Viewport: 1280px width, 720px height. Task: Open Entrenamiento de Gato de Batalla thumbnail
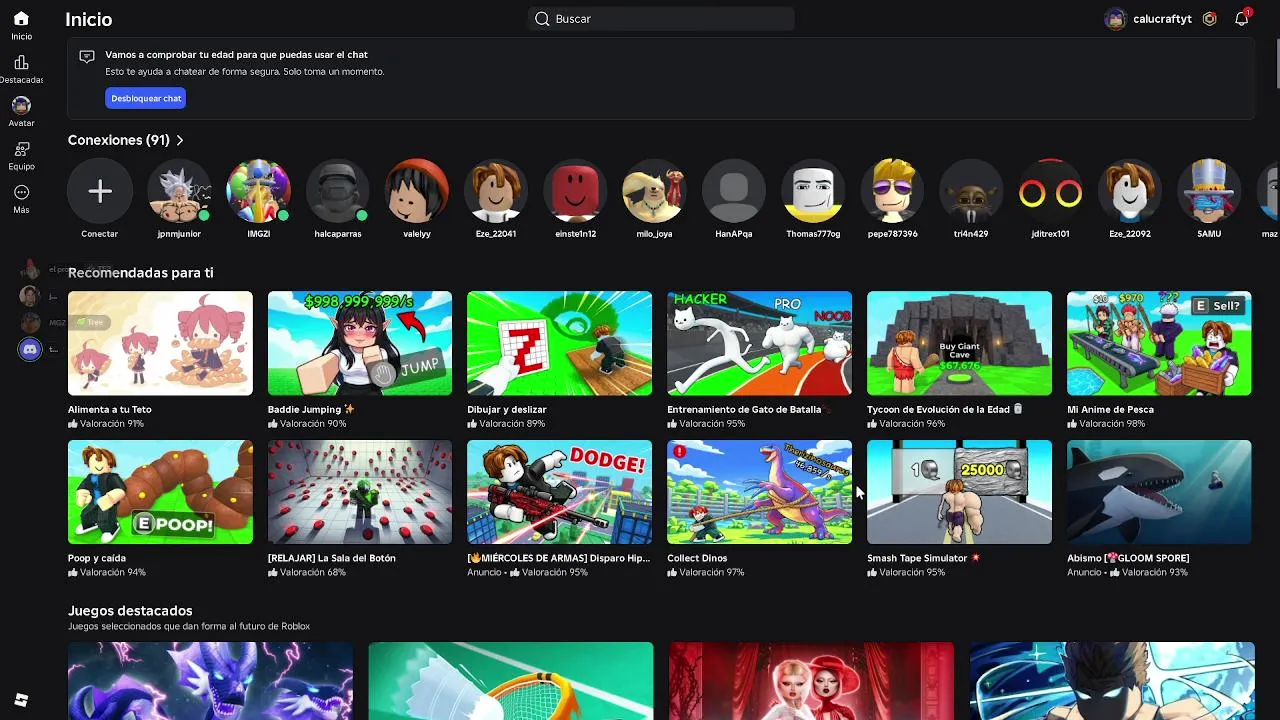759,343
